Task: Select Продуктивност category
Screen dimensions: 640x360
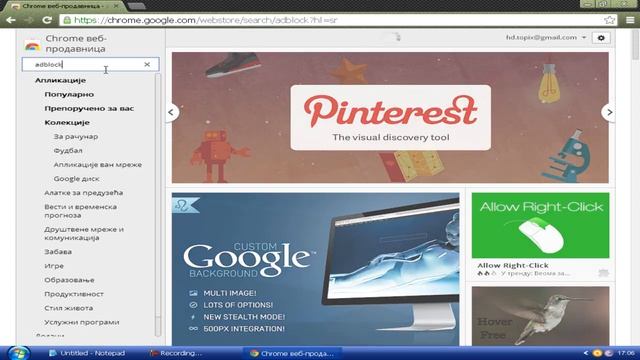Action: tap(74, 294)
